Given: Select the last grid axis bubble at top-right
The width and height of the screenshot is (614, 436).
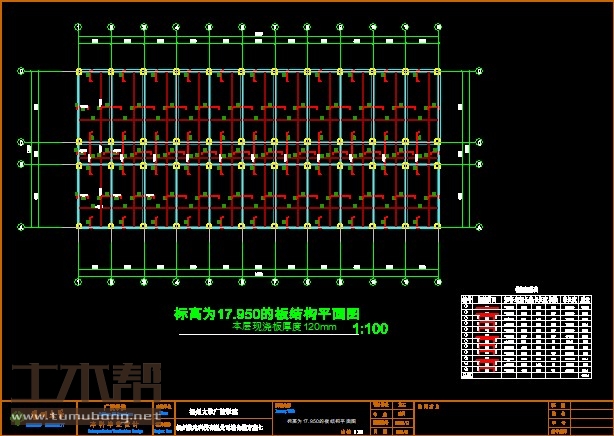Looking at the screenshot, I should (436, 27).
